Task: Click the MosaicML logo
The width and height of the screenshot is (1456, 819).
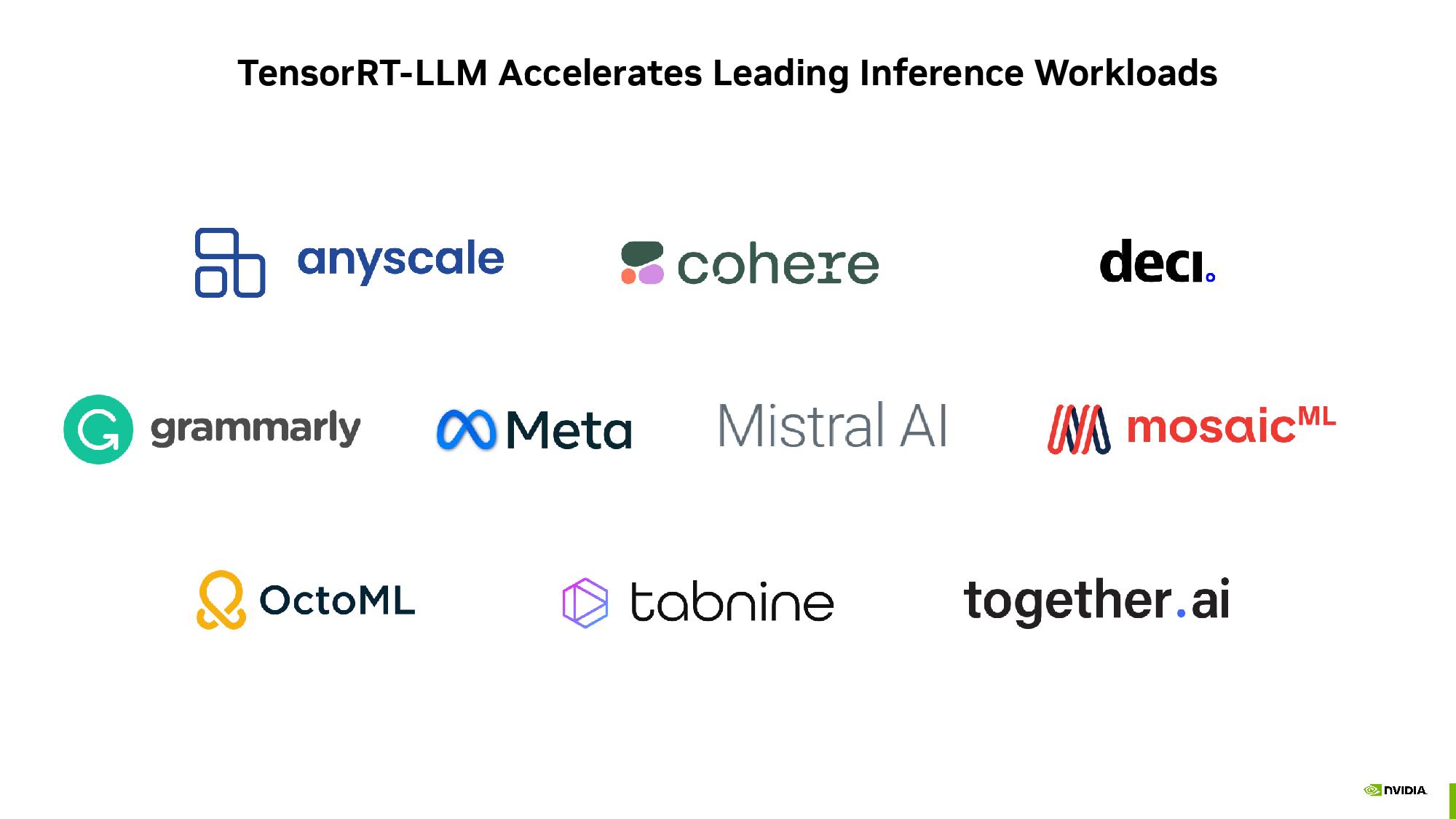Action: (x=1191, y=428)
